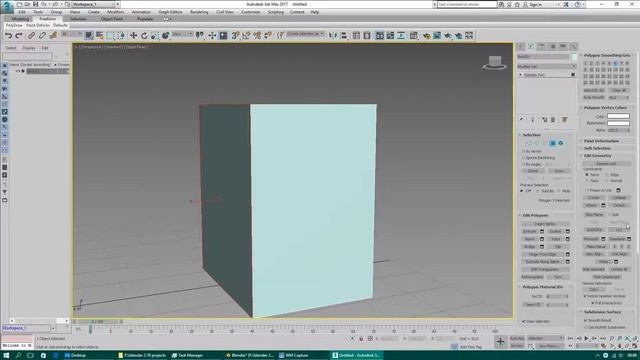The height and width of the screenshot is (360, 640).
Task: Open the Graph Editors menu
Action: pyautogui.click(x=170, y=12)
